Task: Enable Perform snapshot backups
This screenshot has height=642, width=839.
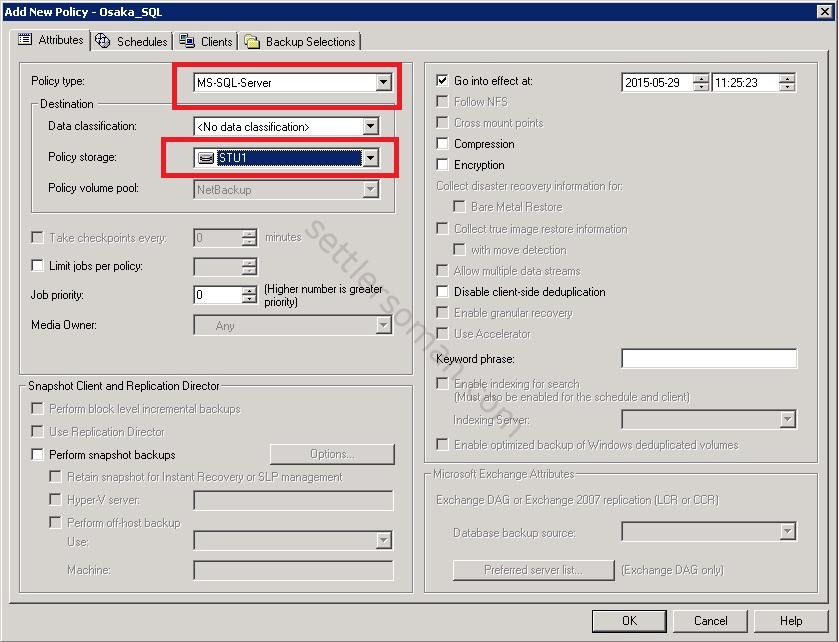Action: point(38,455)
